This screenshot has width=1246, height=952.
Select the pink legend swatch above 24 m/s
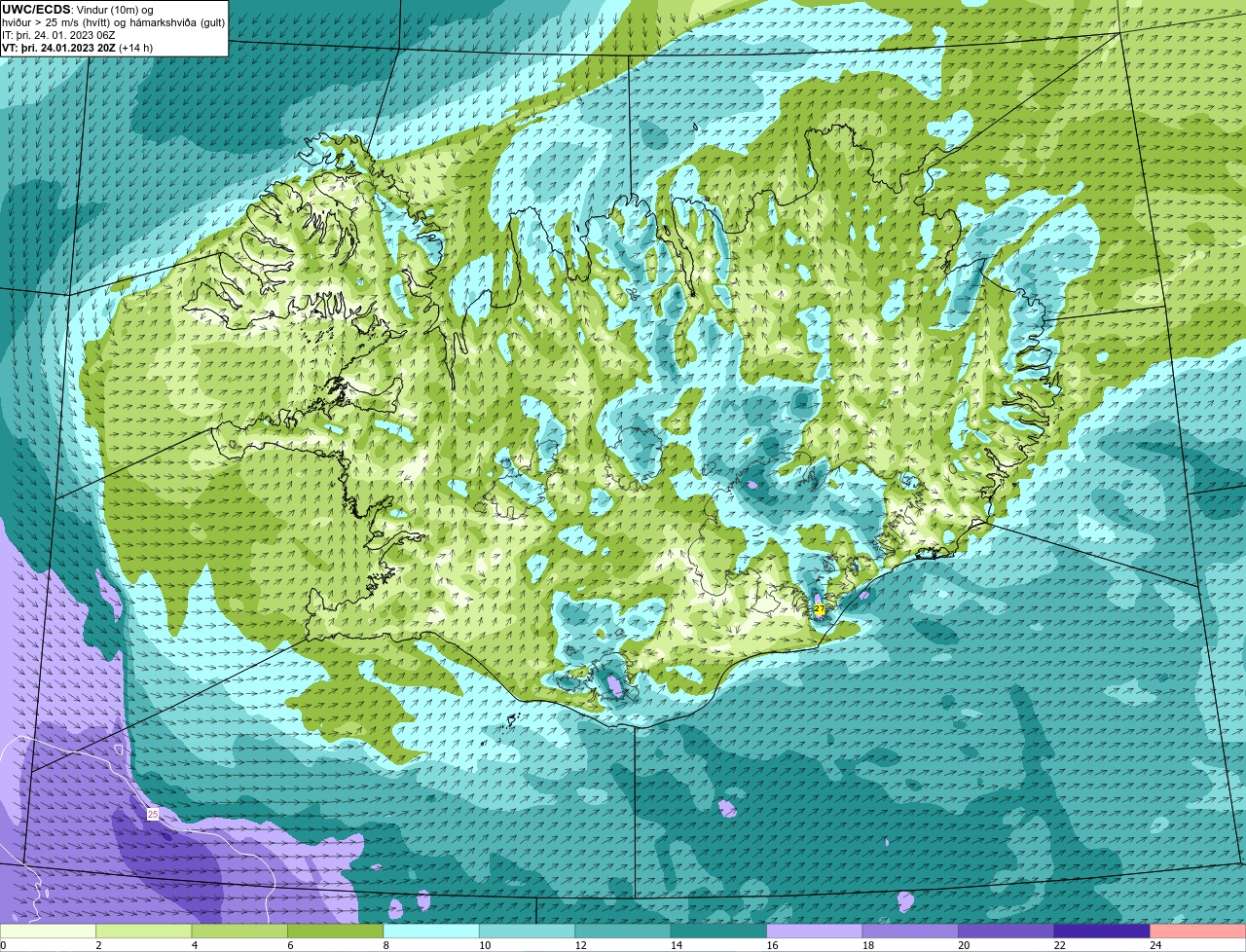tap(1197, 931)
